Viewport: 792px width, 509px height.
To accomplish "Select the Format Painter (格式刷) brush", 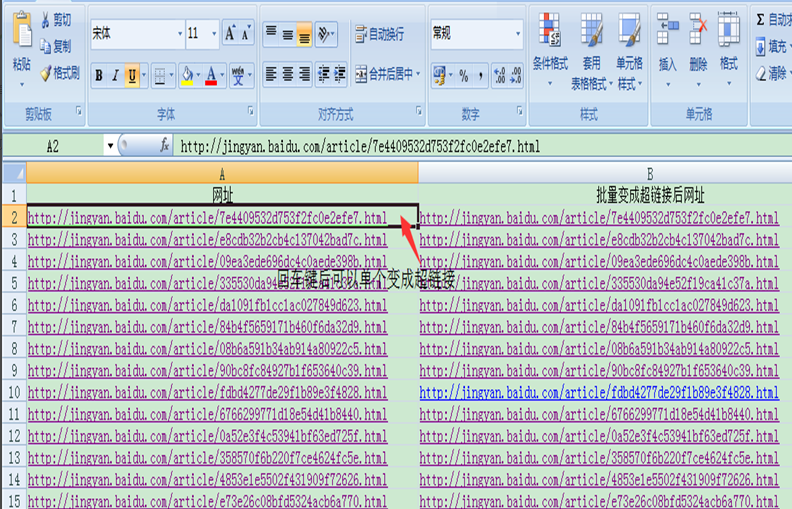I will (x=46, y=74).
